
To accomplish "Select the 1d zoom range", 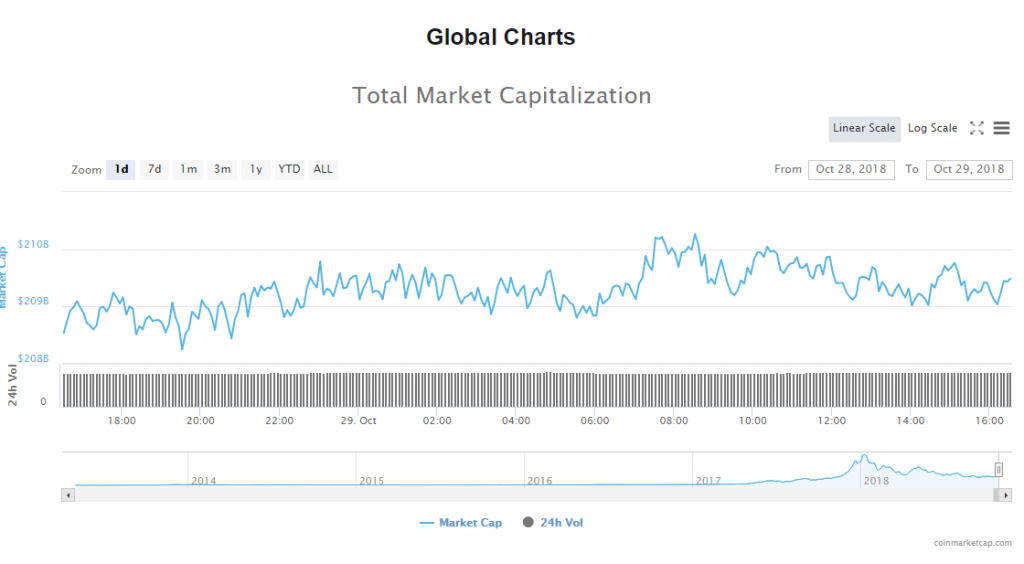I will pyautogui.click(x=121, y=169).
